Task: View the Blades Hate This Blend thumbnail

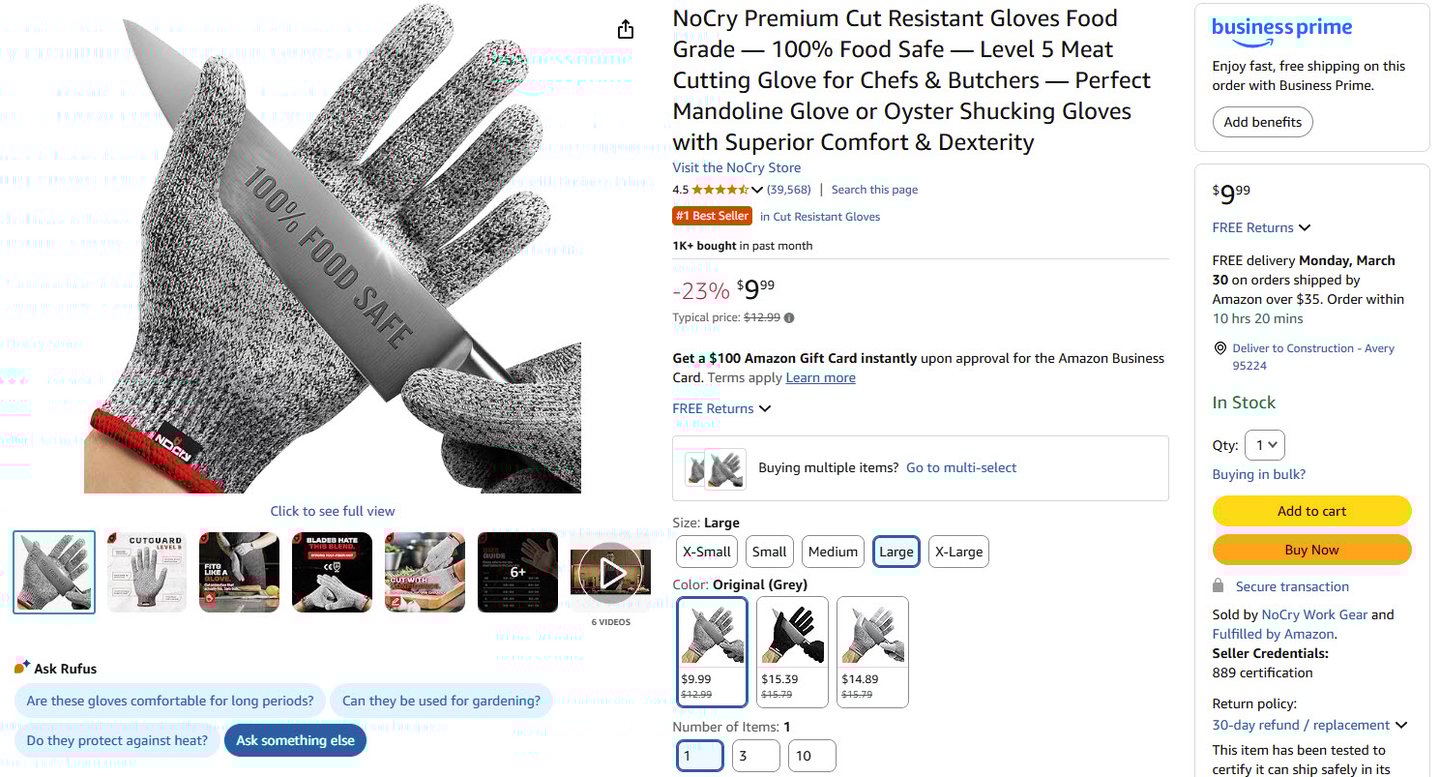Action: 332,572
